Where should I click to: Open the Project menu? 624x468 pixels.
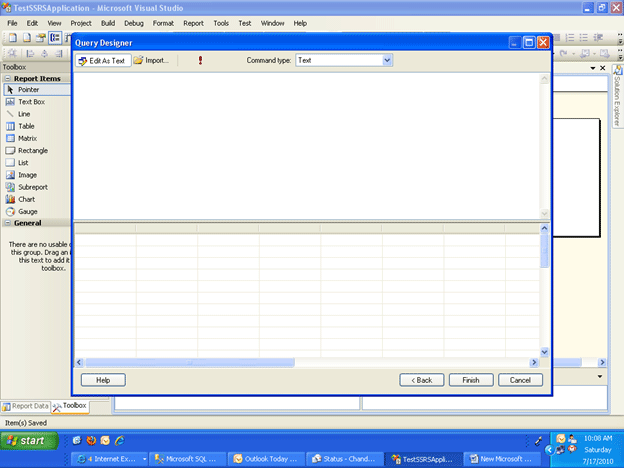coord(81,23)
